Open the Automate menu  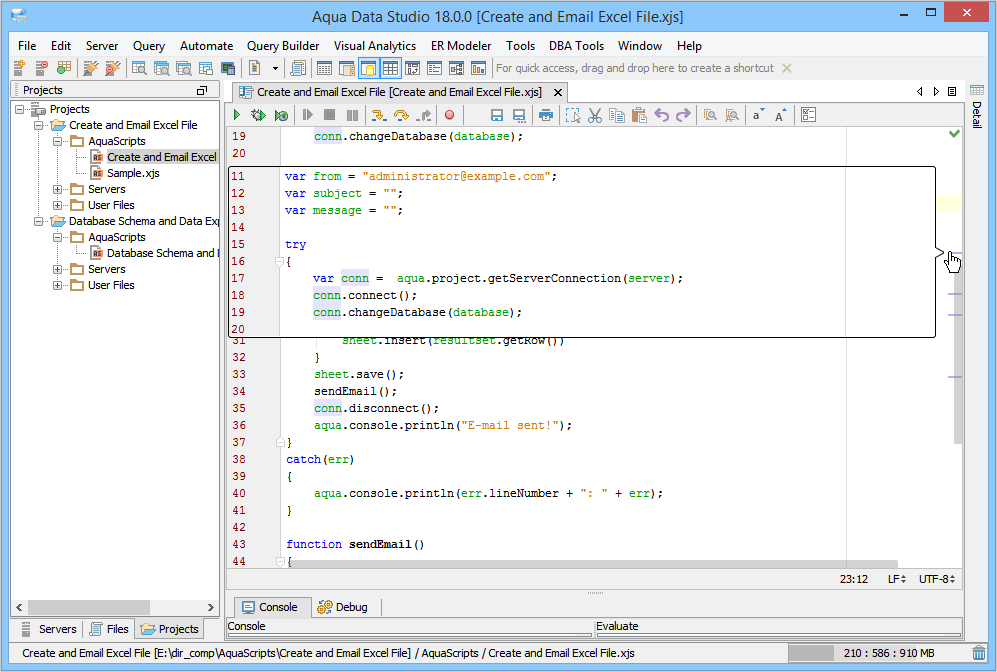[x=206, y=46]
